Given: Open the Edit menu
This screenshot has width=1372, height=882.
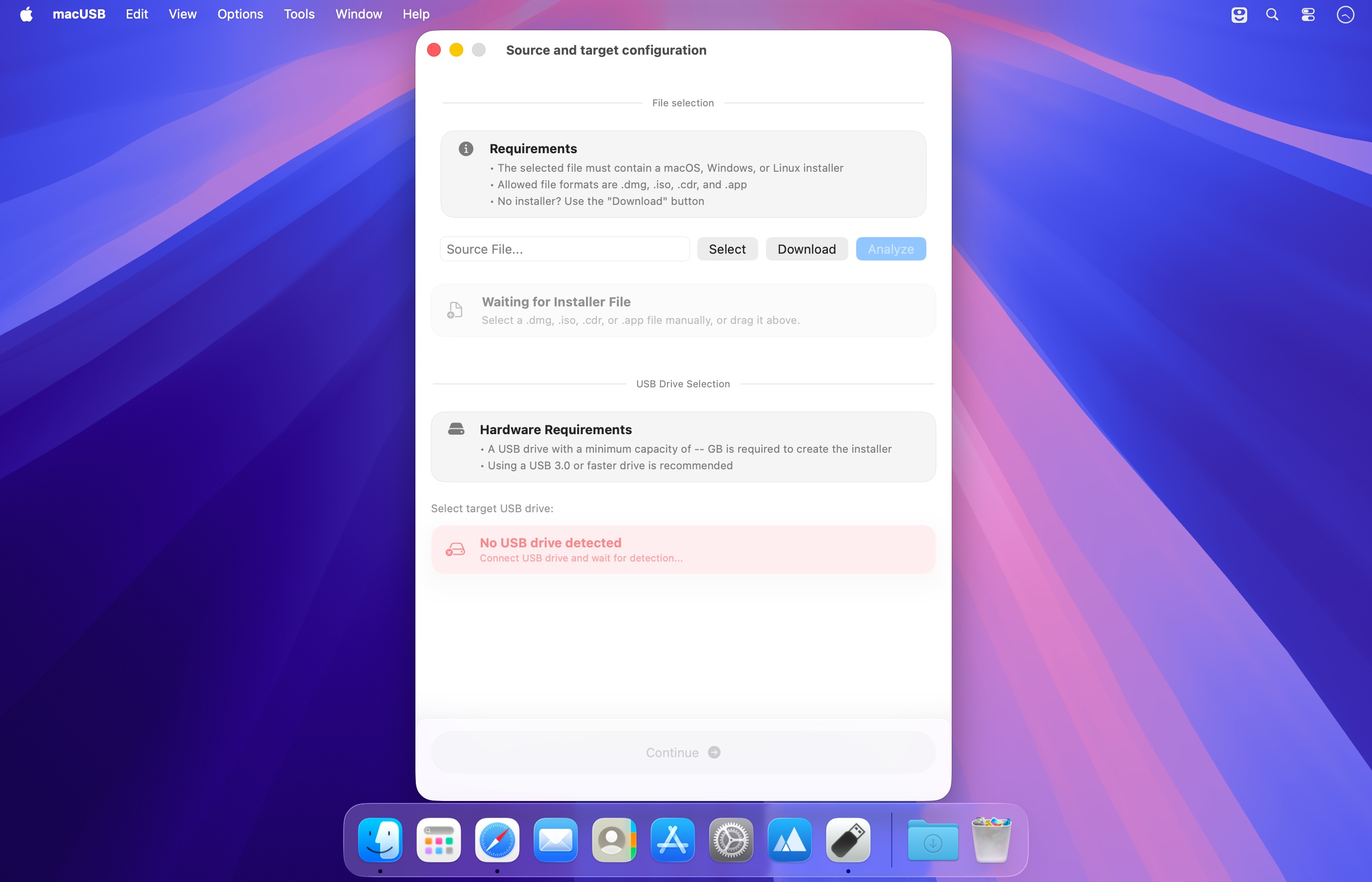Looking at the screenshot, I should point(137,14).
